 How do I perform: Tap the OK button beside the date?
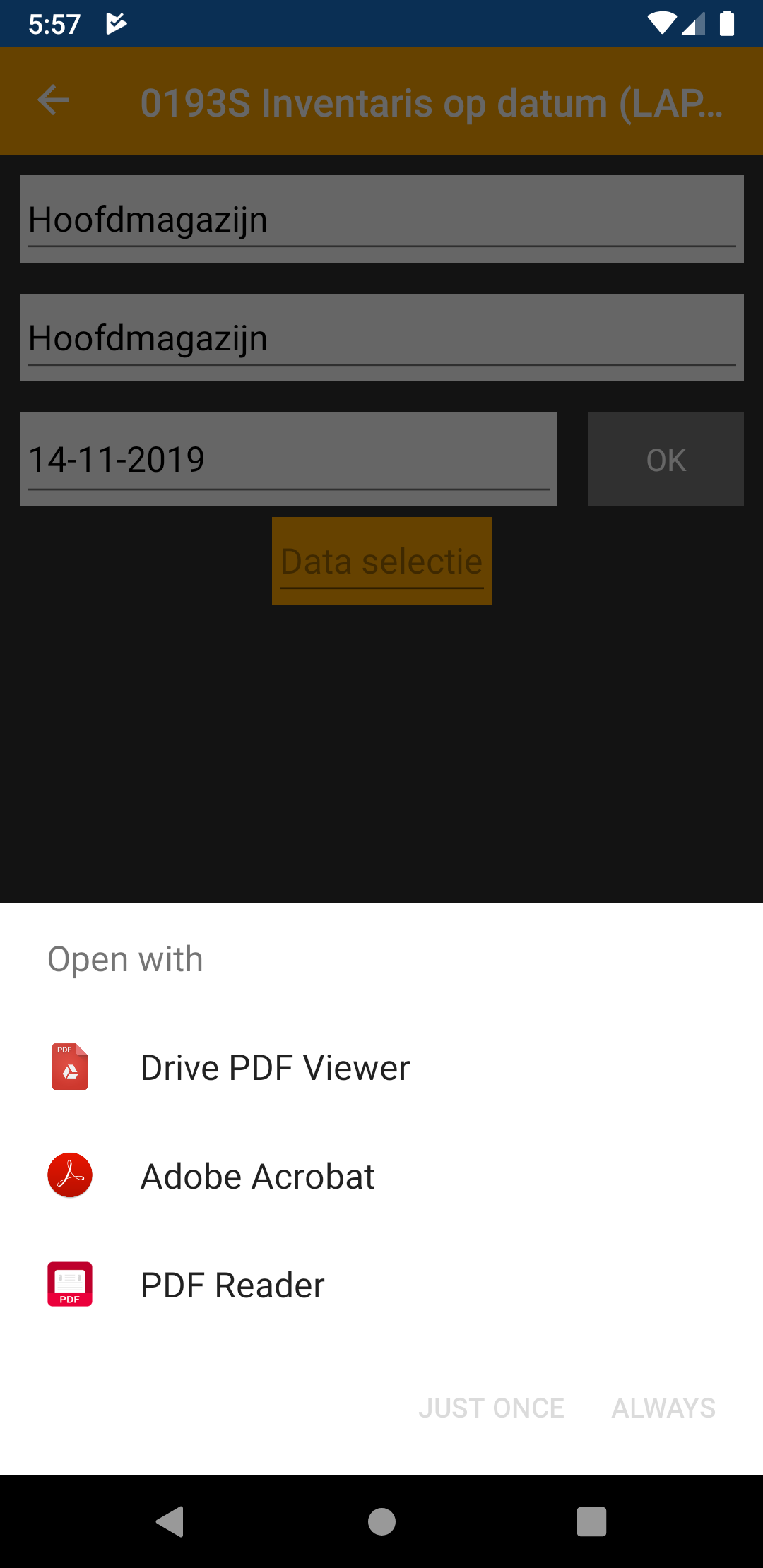pyautogui.click(x=666, y=459)
